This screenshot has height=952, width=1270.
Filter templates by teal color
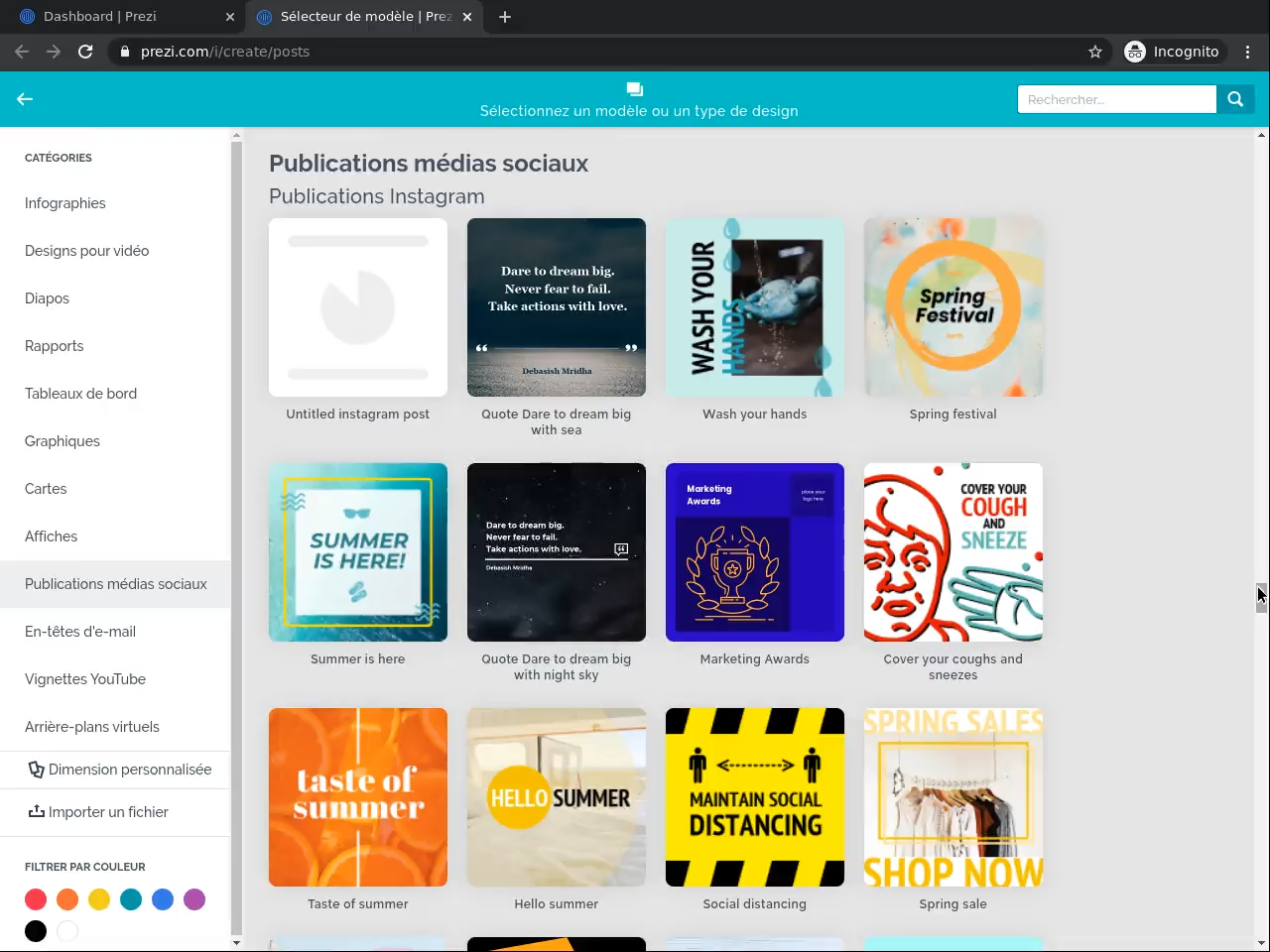coord(131,899)
